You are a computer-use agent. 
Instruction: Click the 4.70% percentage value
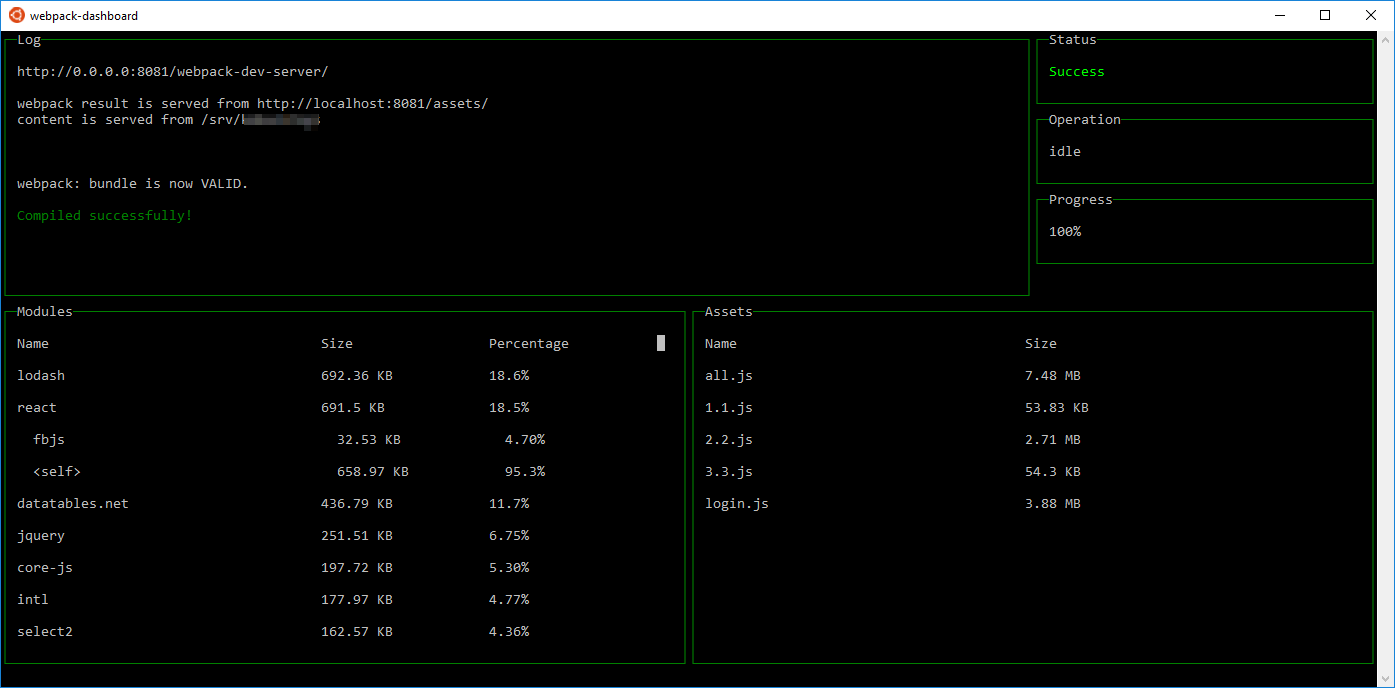(525, 440)
